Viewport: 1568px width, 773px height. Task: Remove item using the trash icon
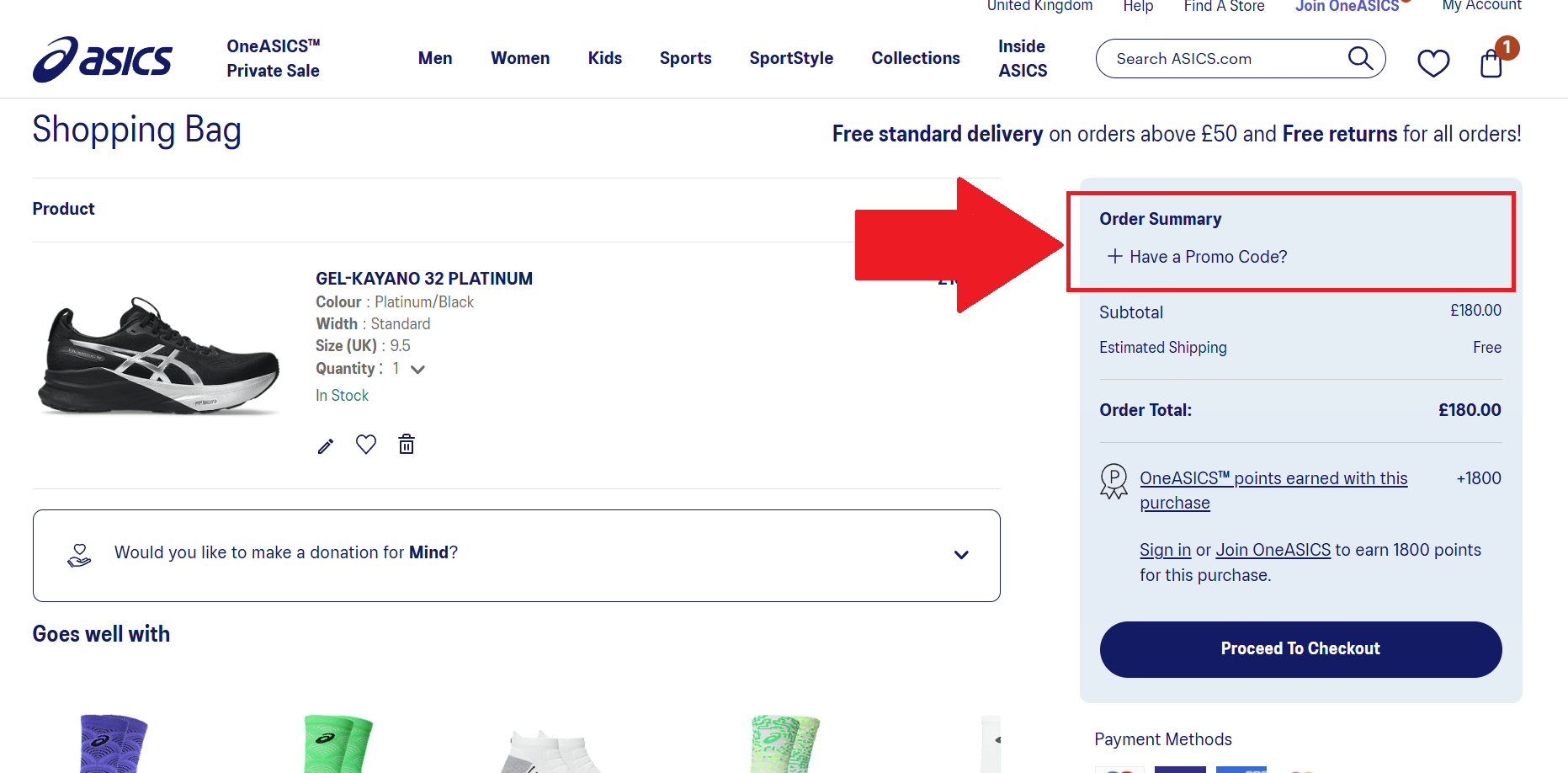pos(407,444)
